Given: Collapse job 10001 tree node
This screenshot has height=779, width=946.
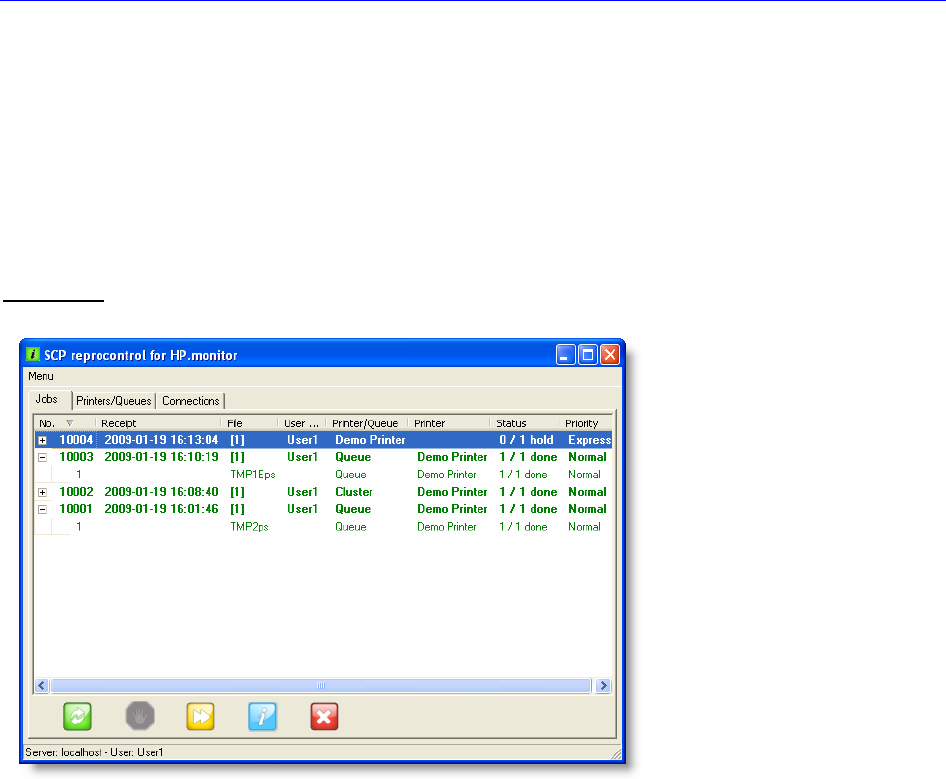Looking at the screenshot, I should (42, 509).
